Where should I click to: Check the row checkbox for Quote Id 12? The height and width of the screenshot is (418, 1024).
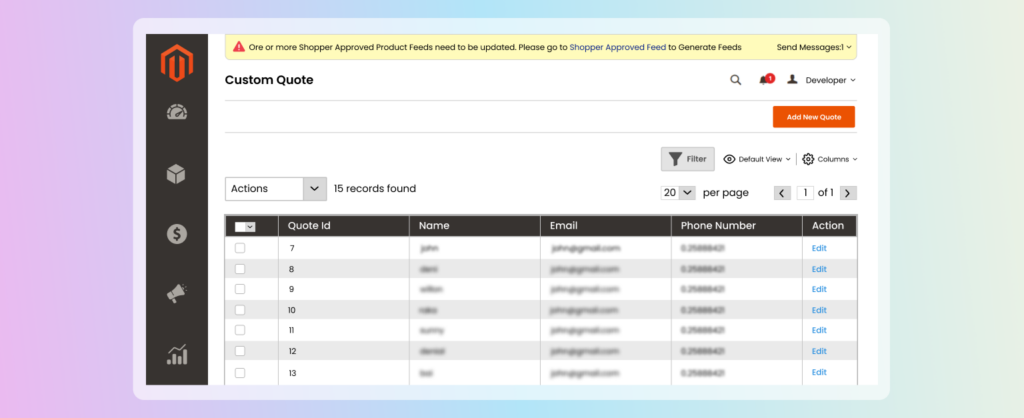point(240,351)
